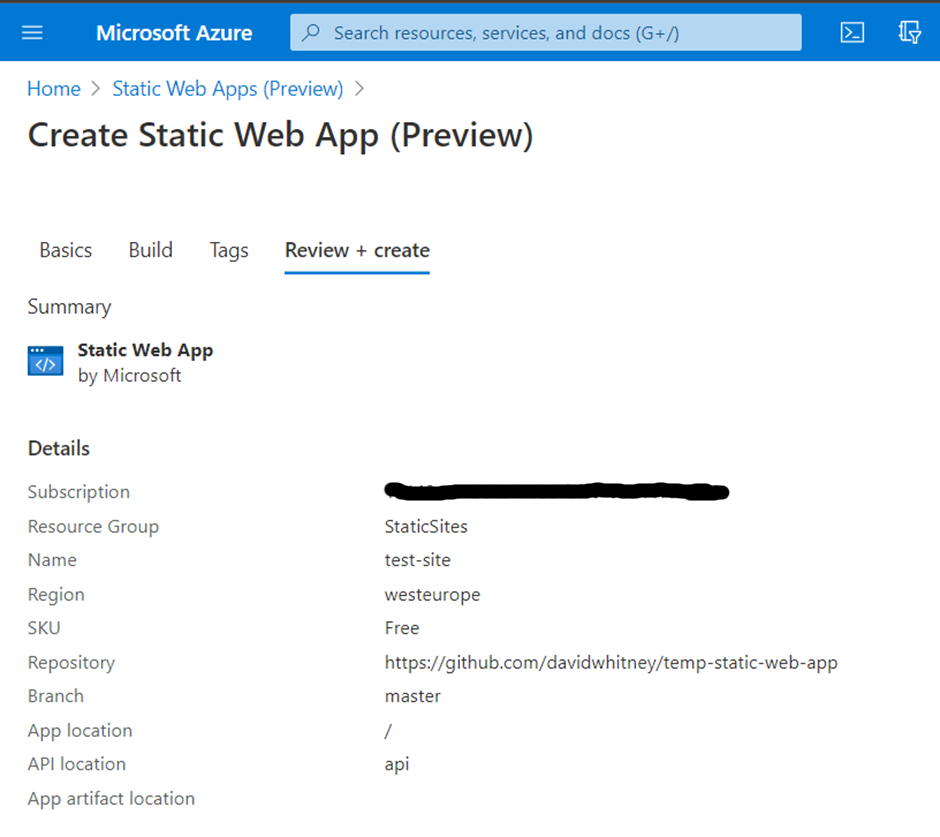Click the chevron after Static Web Apps breadcrumb
Image resolution: width=940 pixels, height=837 pixels.
(x=360, y=89)
